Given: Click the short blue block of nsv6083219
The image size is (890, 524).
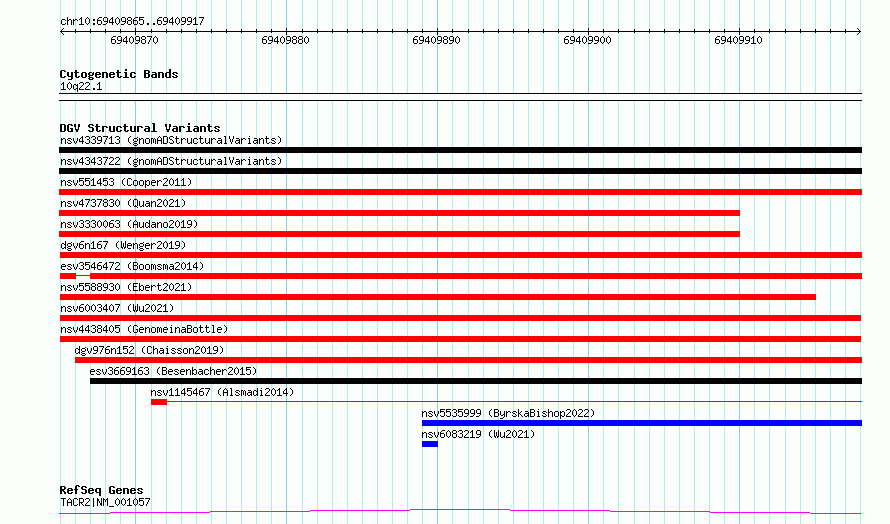Looking at the screenshot, I should coord(430,444).
